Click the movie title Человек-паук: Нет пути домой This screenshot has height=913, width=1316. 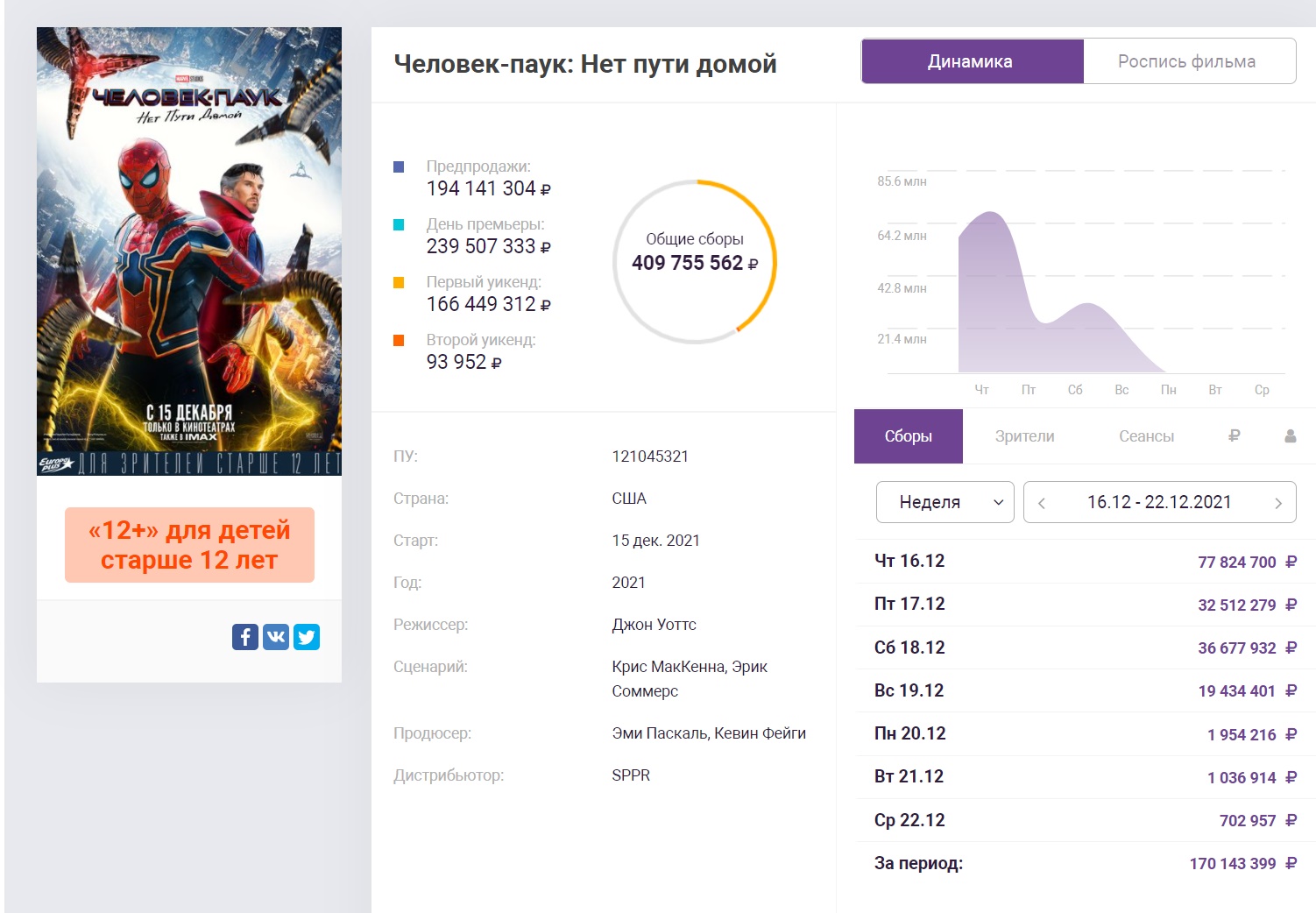pos(585,64)
